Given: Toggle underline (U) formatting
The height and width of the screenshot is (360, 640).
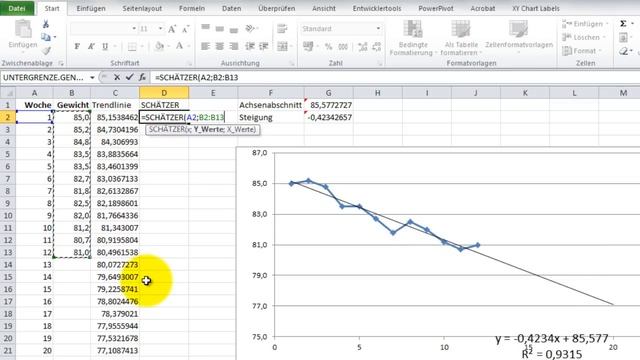Looking at the screenshot, I should point(105,47).
